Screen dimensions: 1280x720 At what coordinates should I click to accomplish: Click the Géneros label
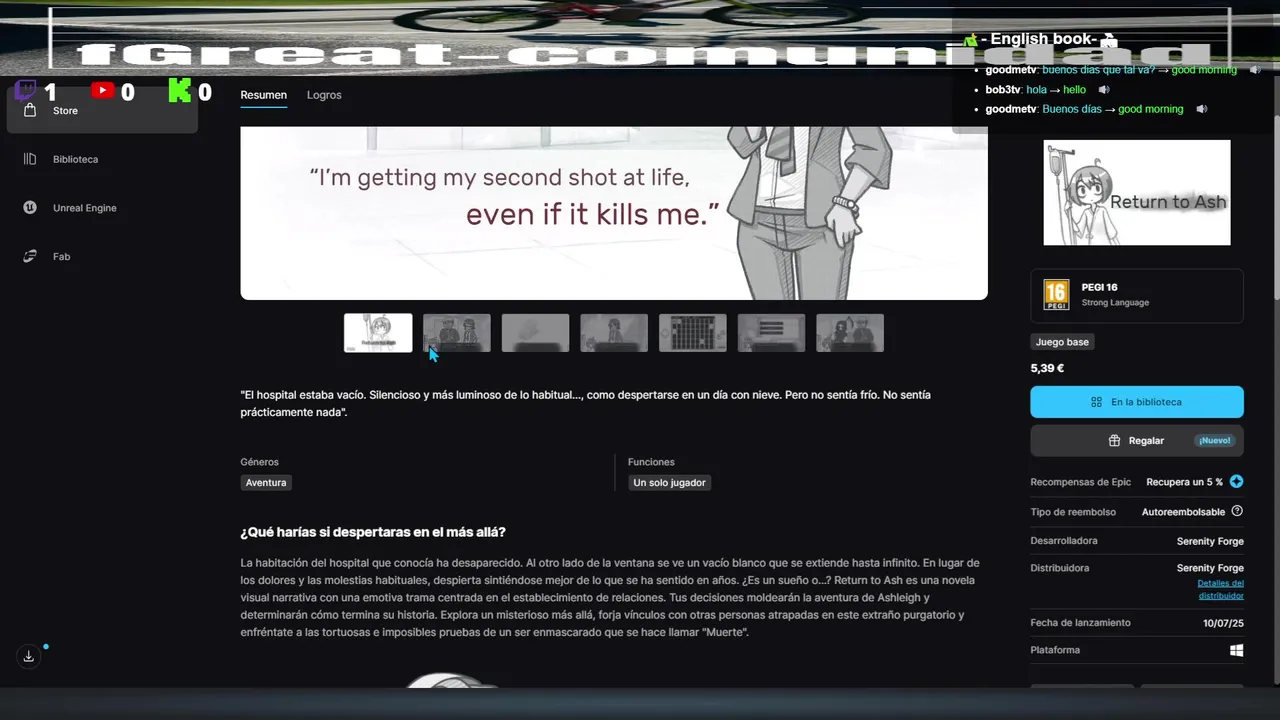tap(260, 462)
